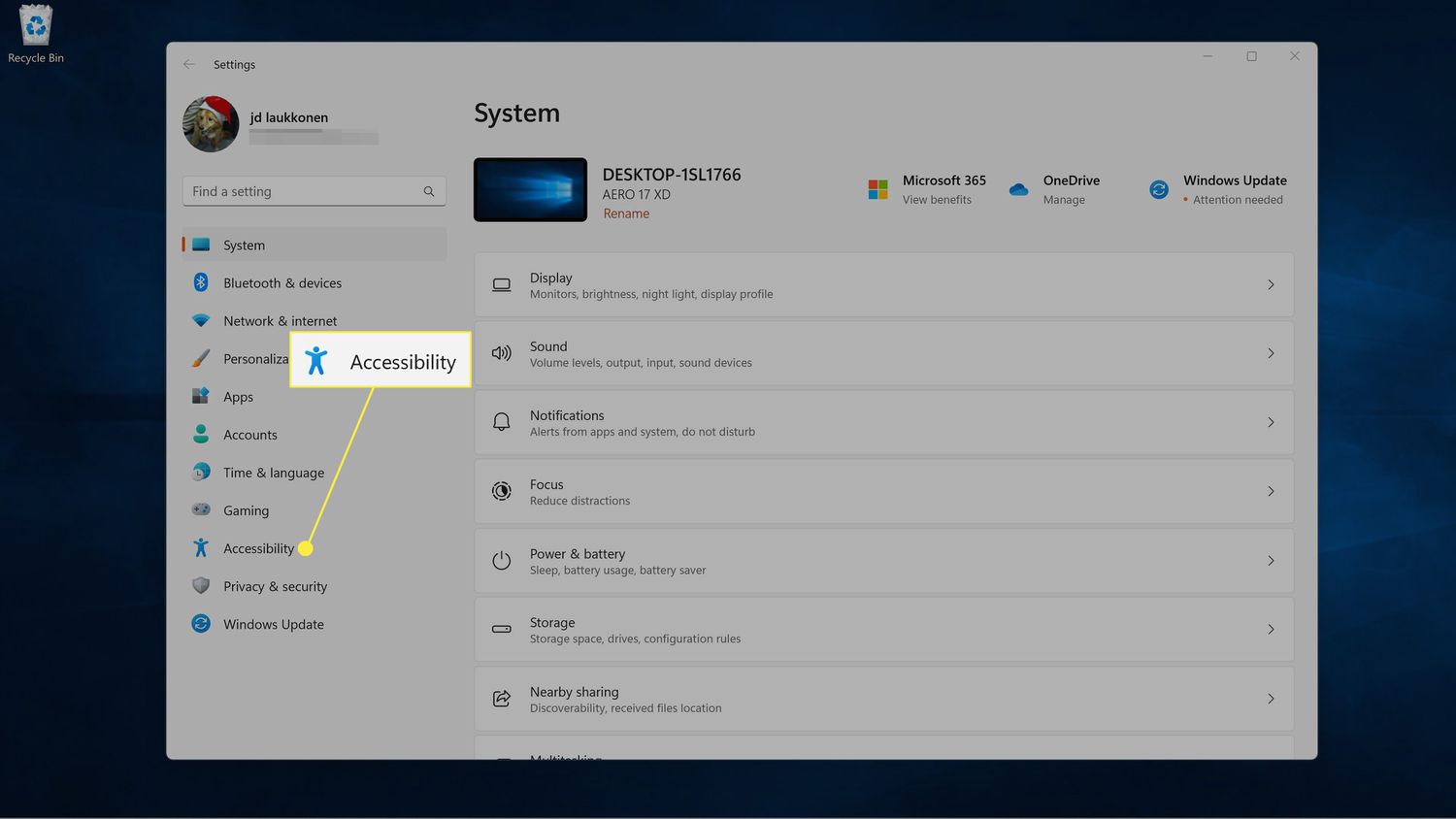
Task: Click the Accessibility figure icon in sidebar
Action: point(201,547)
